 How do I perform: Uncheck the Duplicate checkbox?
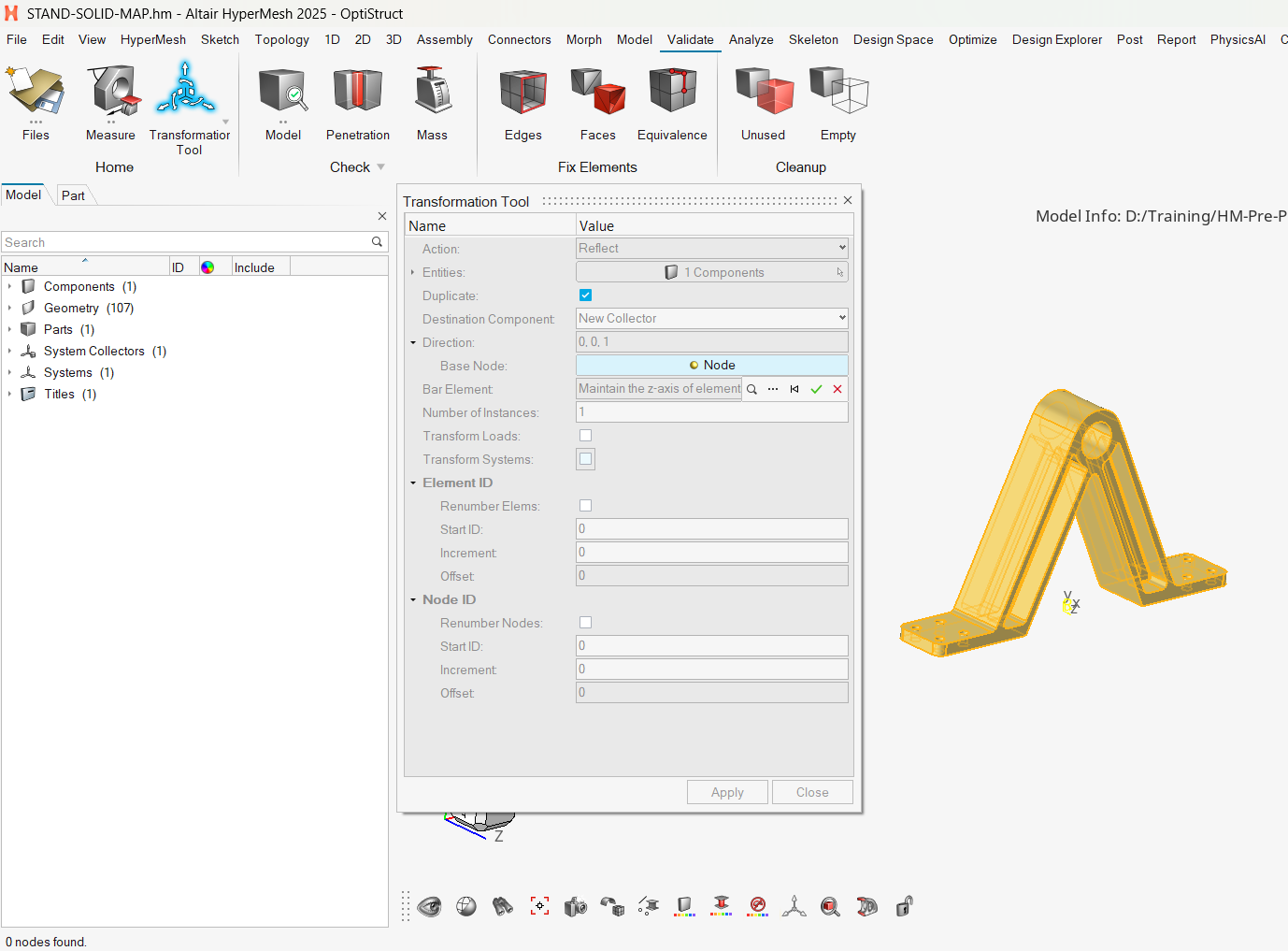[x=585, y=295]
